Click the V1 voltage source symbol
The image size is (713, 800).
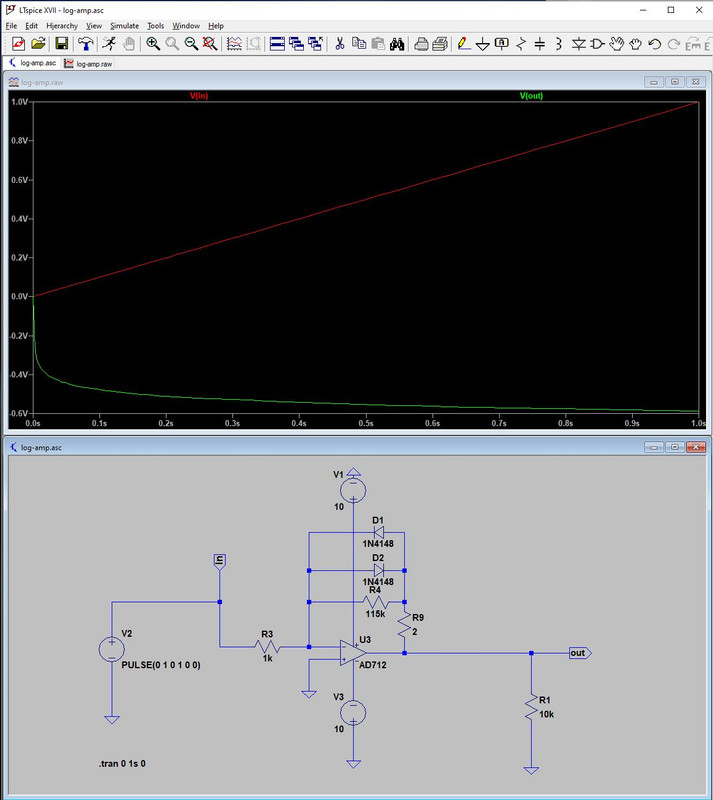tap(353, 490)
